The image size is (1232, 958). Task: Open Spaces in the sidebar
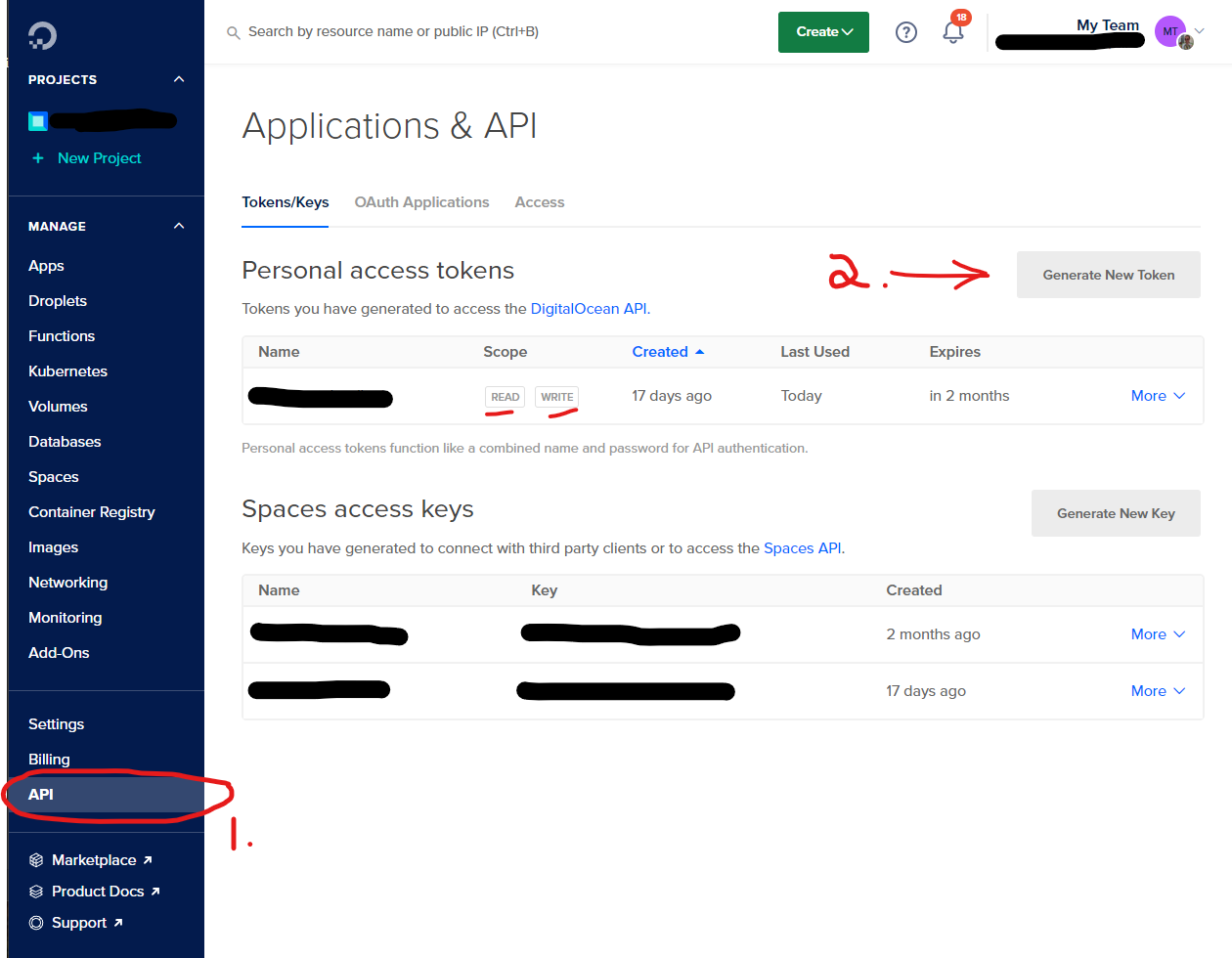pos(54,477)
